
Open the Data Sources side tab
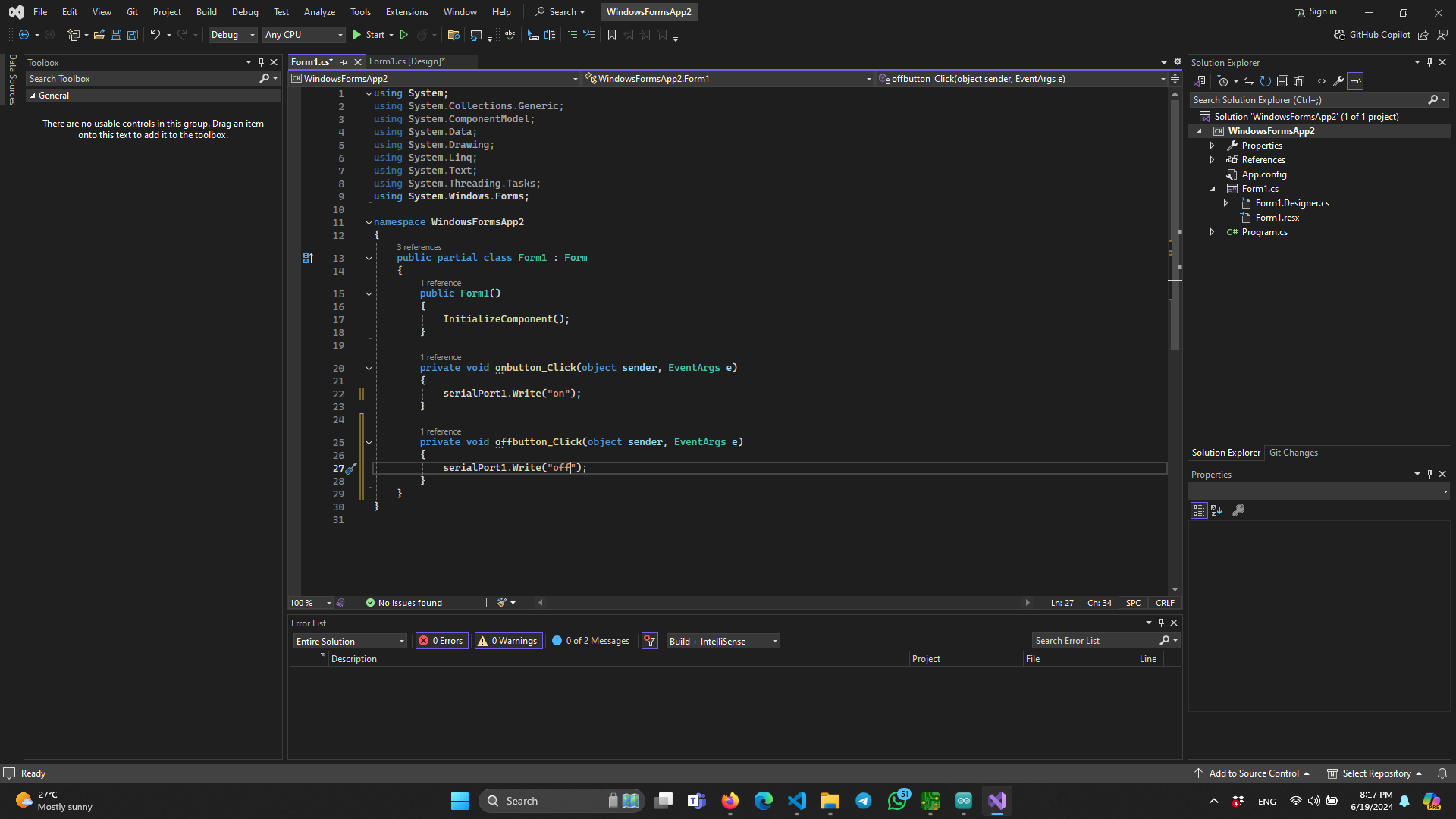click(x=12, y=79)
